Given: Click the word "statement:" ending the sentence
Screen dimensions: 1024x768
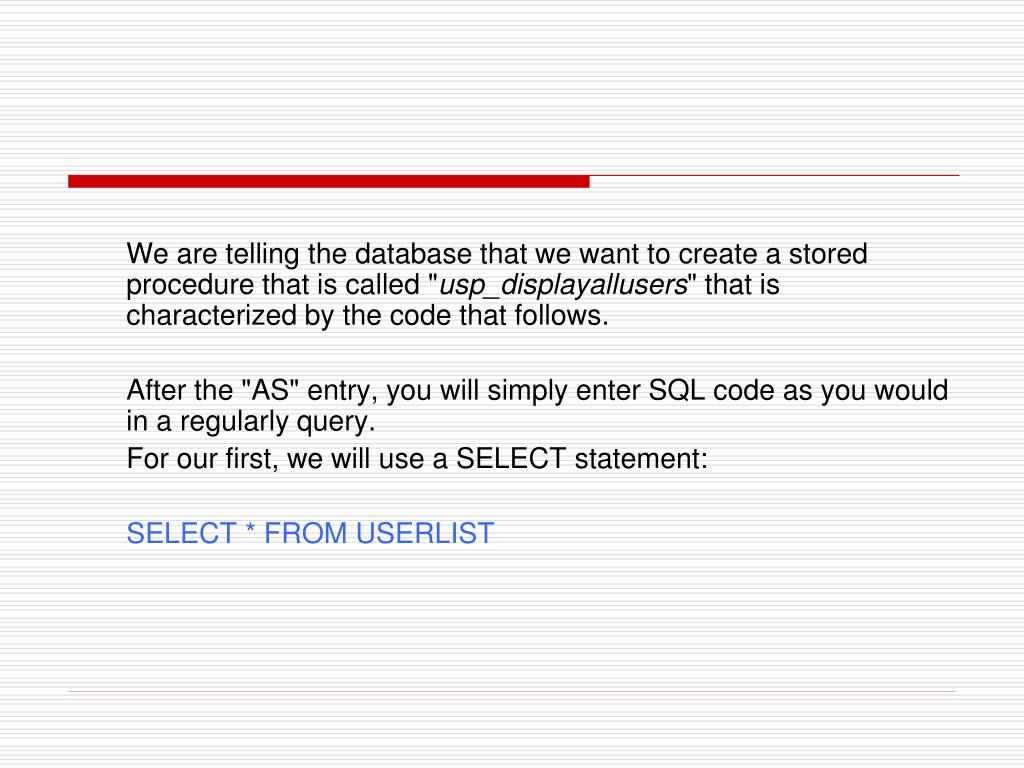Looking at the screenshot, I should [x=641, y=458].
